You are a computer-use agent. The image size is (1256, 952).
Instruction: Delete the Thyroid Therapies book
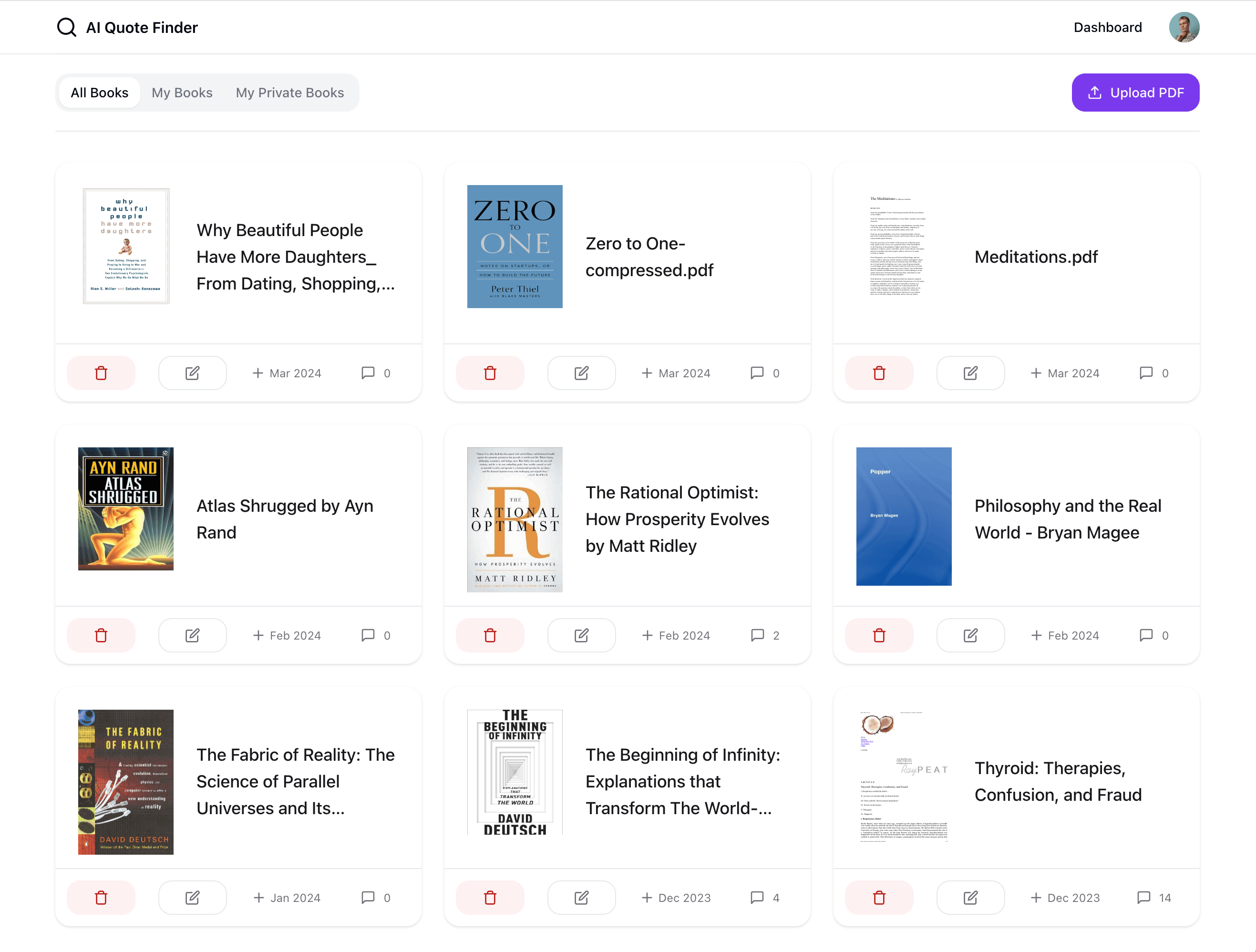coord(878,898)
